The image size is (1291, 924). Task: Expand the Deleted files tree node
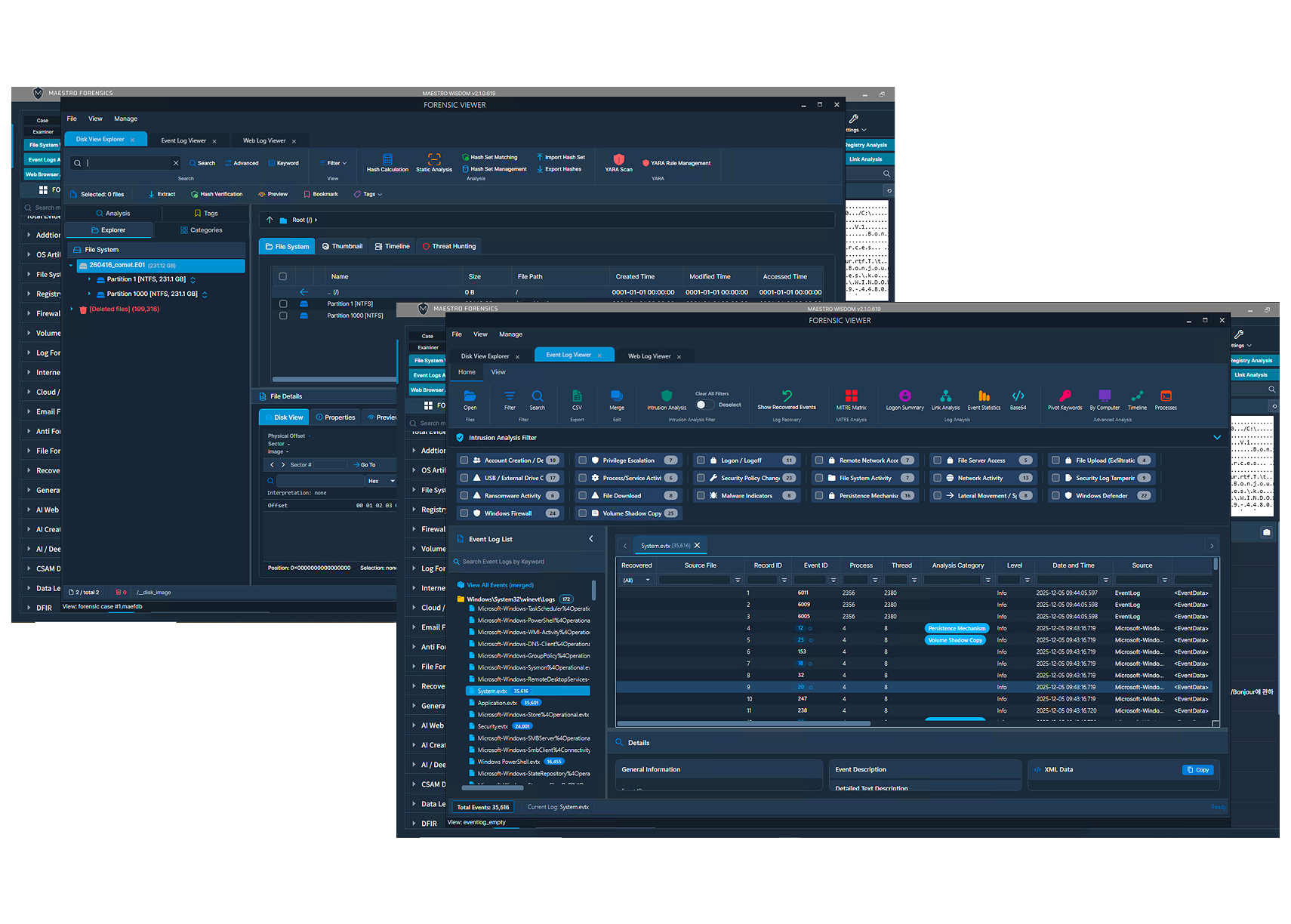tap(72, 309)
